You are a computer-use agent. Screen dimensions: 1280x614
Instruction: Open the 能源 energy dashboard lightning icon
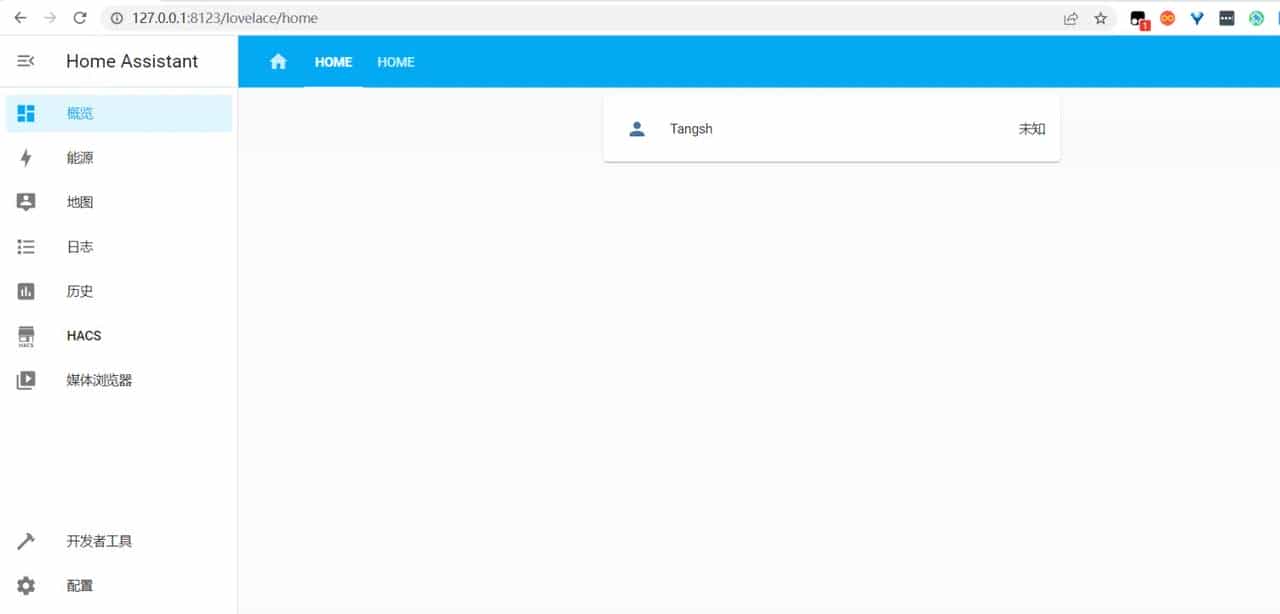point(25,157)
